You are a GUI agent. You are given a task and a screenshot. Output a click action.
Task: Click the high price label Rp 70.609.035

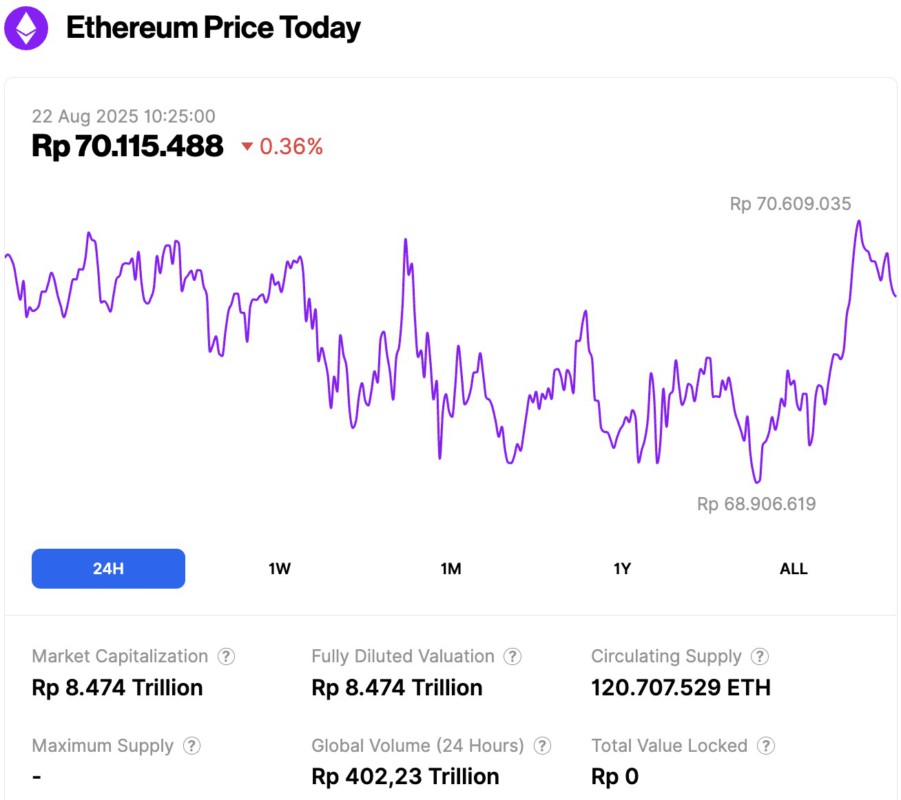[789, 203]
